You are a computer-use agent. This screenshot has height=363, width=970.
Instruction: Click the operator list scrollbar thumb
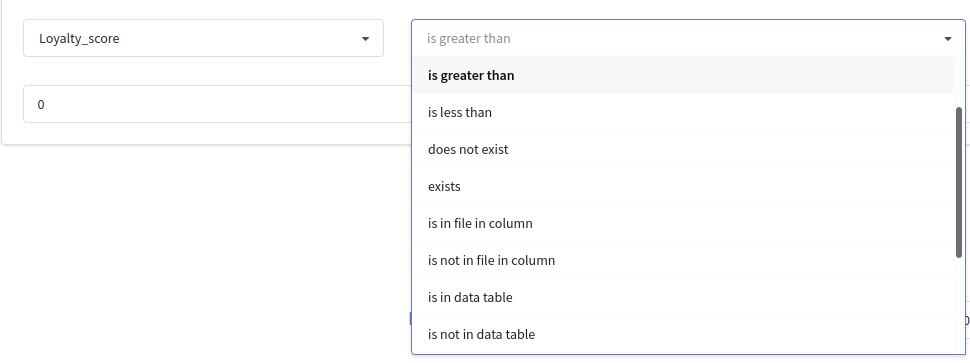point(959,182)
